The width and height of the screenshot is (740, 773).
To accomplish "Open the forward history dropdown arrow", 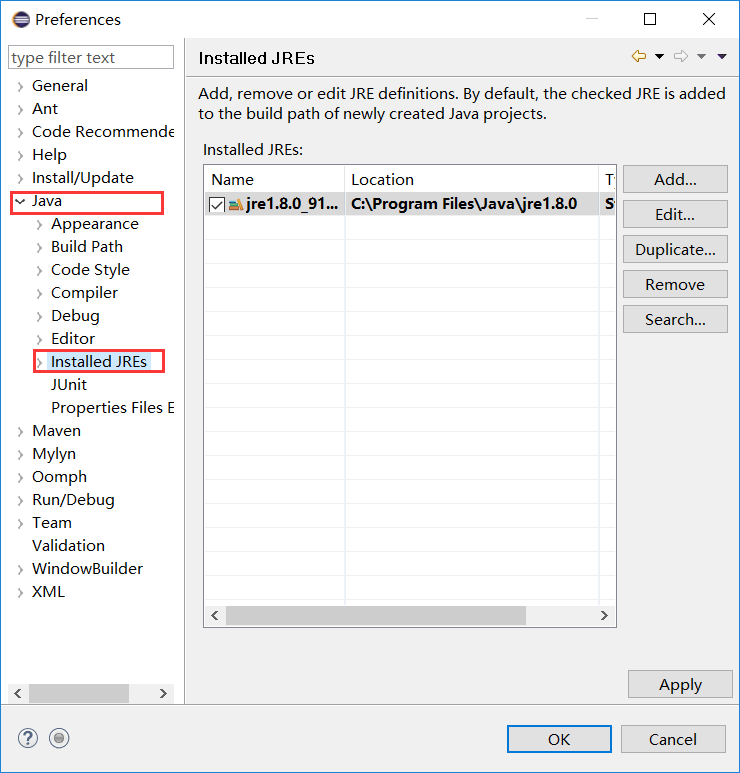I will (x=701, y=57).
